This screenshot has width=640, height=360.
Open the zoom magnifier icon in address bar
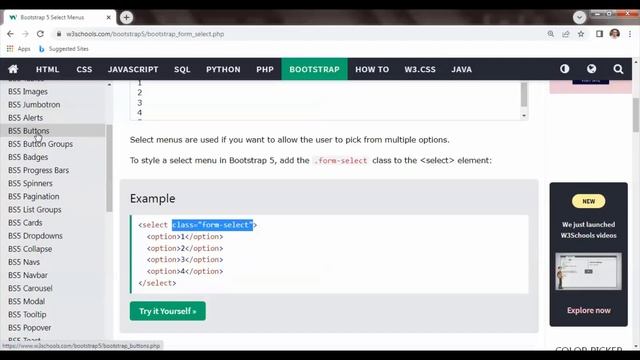point(551,34)
